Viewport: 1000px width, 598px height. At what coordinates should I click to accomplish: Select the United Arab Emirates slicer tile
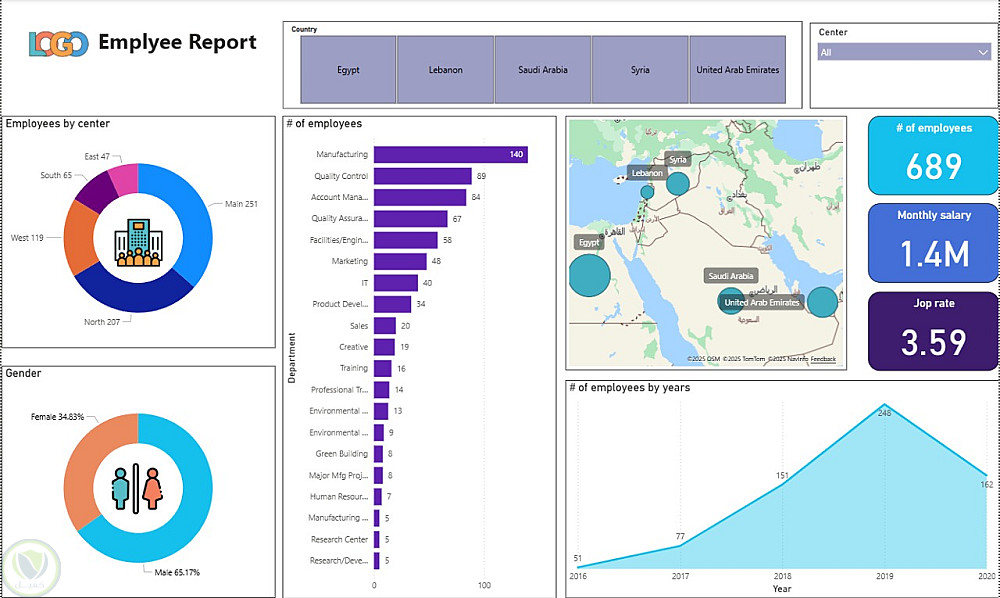(x=738, y=69)
